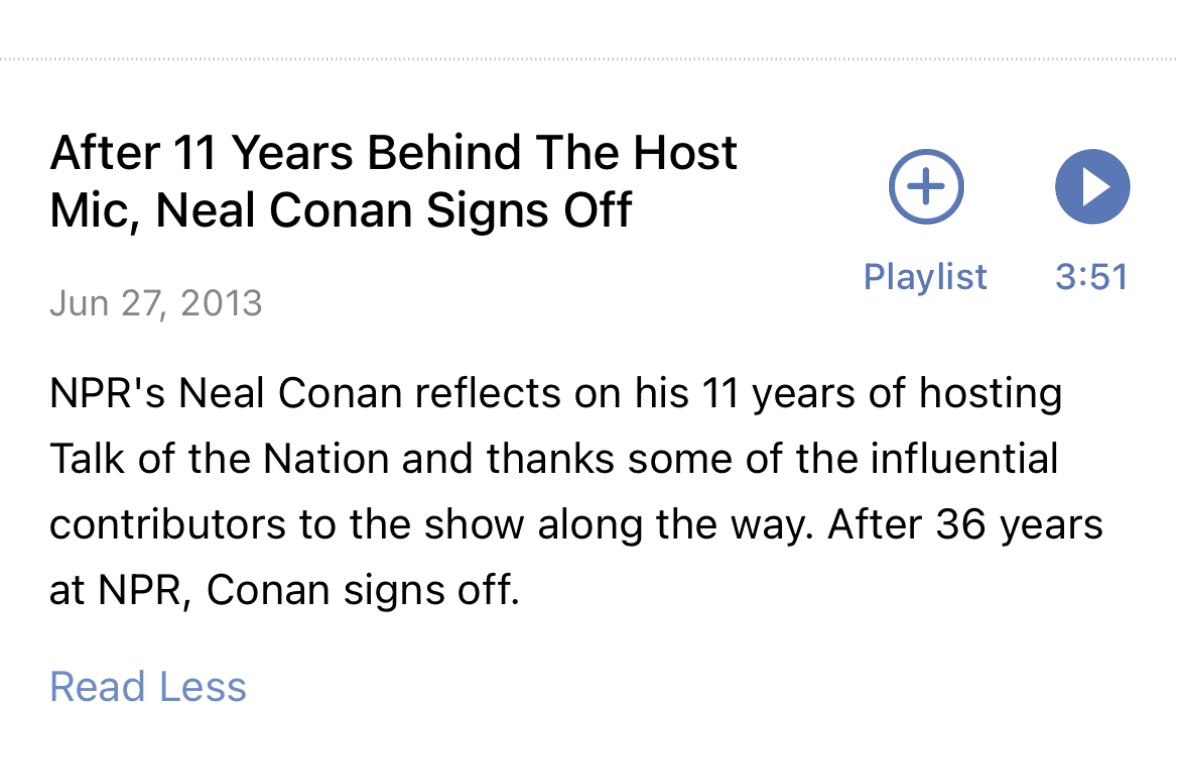Click the plus sign inside the outlined circle
This screenshot has height=773, width=1179.
[926, 186]
